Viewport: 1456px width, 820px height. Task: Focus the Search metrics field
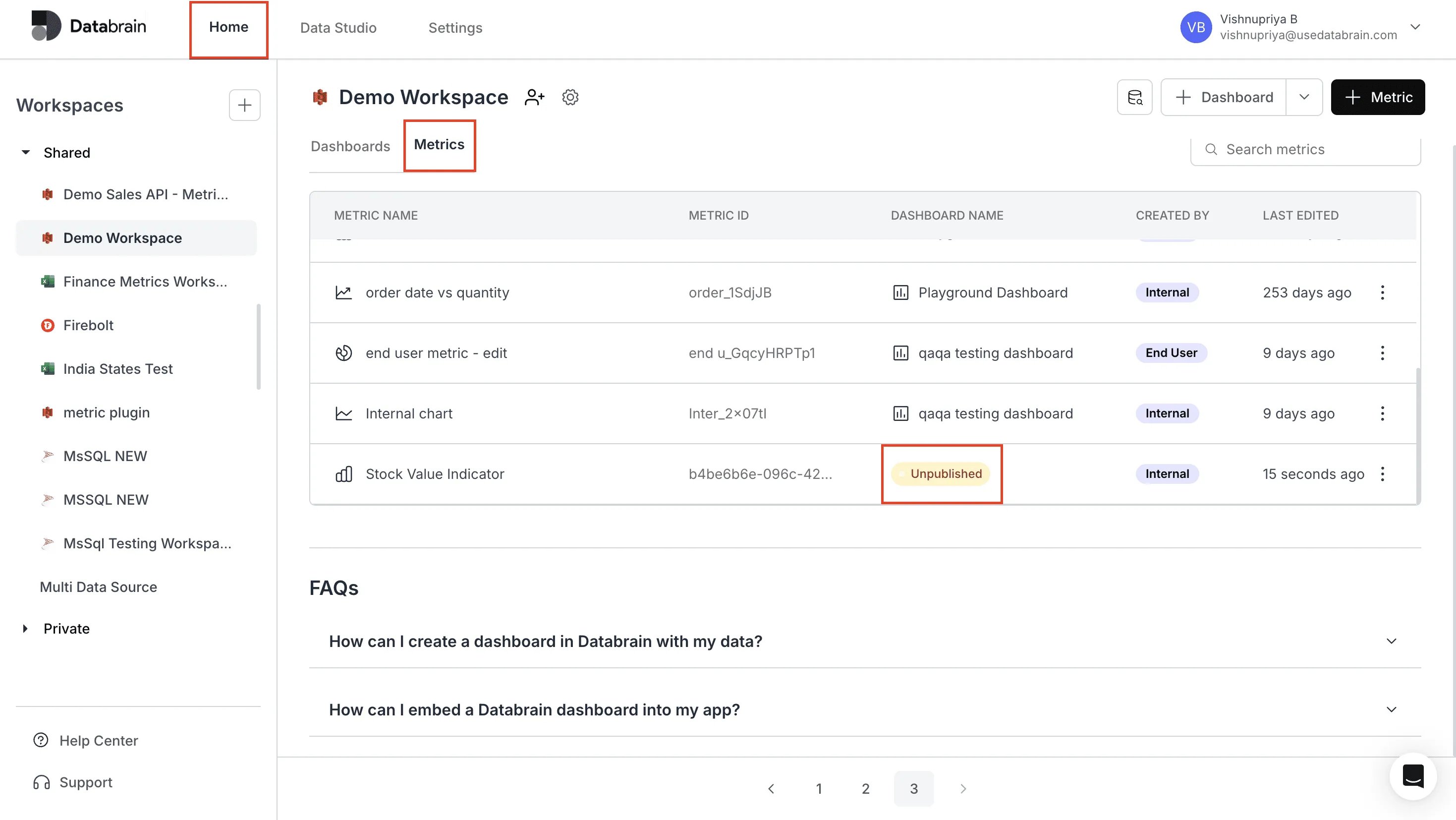[1305, 150]
